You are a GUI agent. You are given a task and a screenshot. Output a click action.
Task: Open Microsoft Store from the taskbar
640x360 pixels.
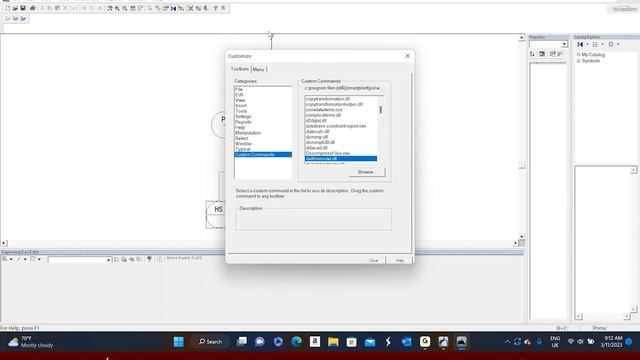[351, 342]
